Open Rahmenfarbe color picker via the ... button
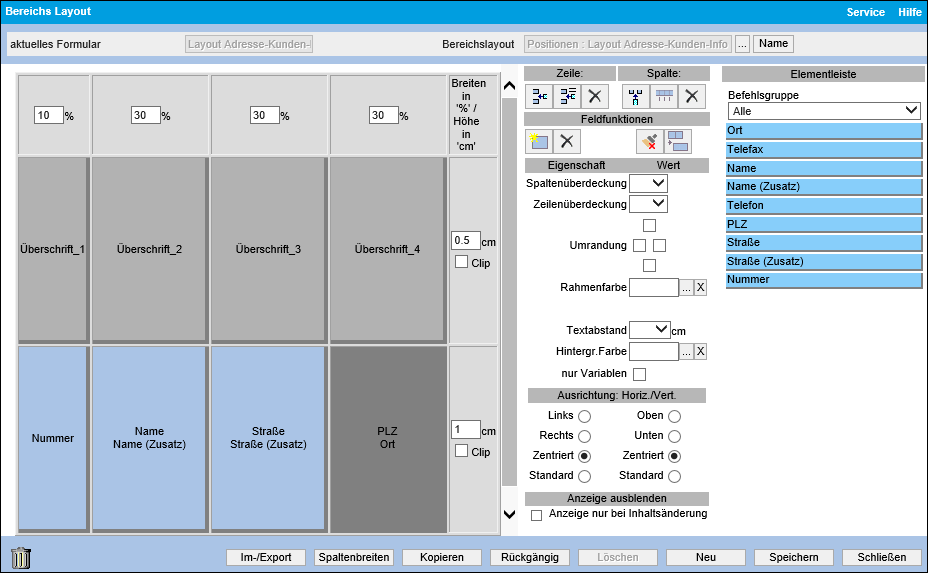 [686, 287]
